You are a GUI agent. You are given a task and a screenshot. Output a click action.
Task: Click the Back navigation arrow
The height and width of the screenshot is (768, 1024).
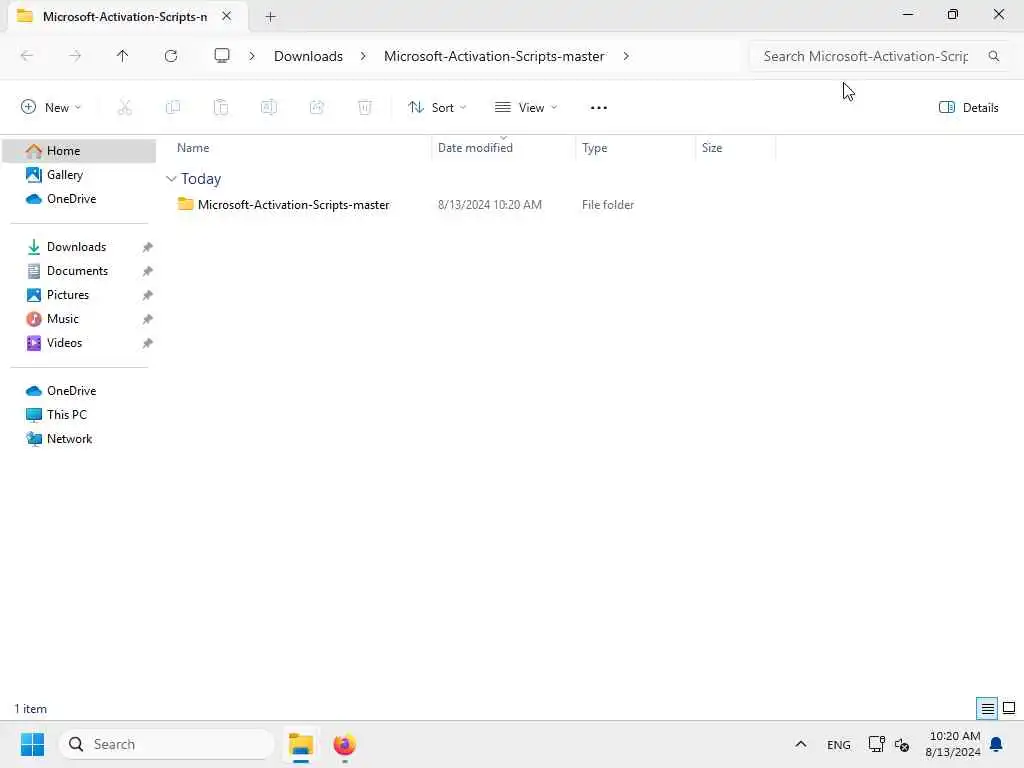coord(27,56)
